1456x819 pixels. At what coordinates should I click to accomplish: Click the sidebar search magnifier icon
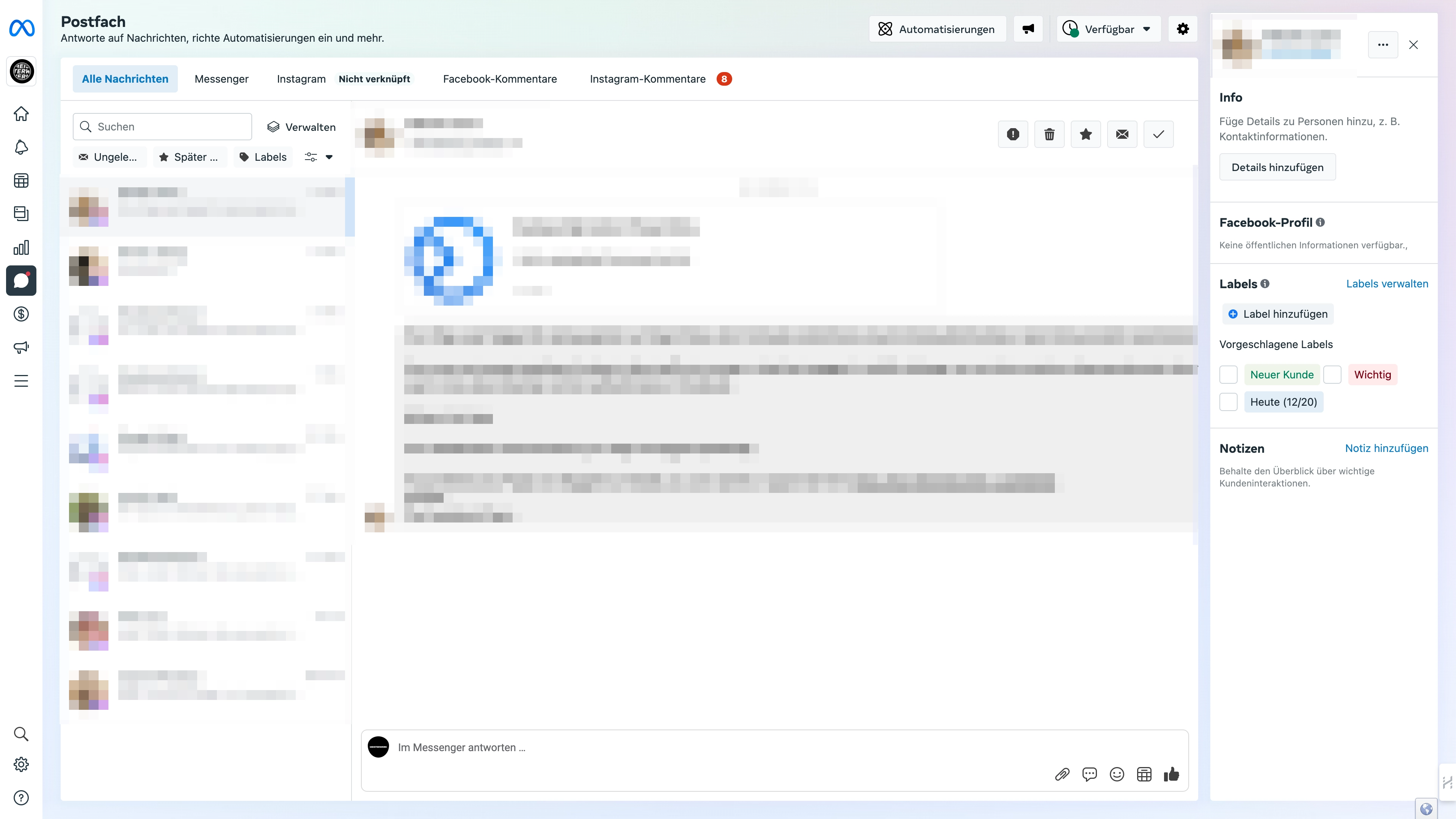pos(21,734)
